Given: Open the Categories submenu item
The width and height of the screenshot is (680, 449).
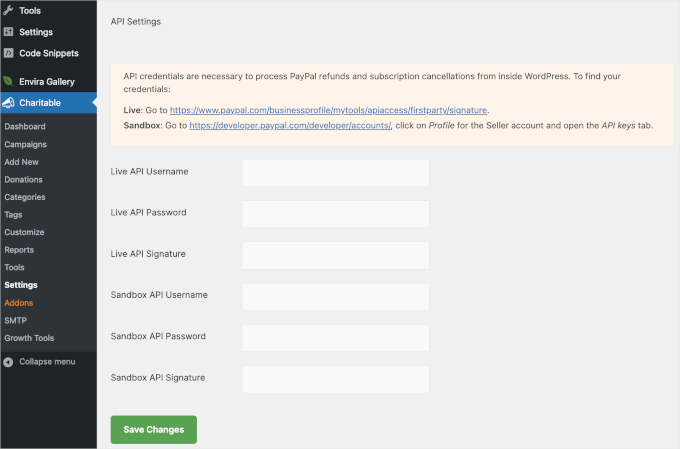Looking at the screenshot, I should click(25, 197).
